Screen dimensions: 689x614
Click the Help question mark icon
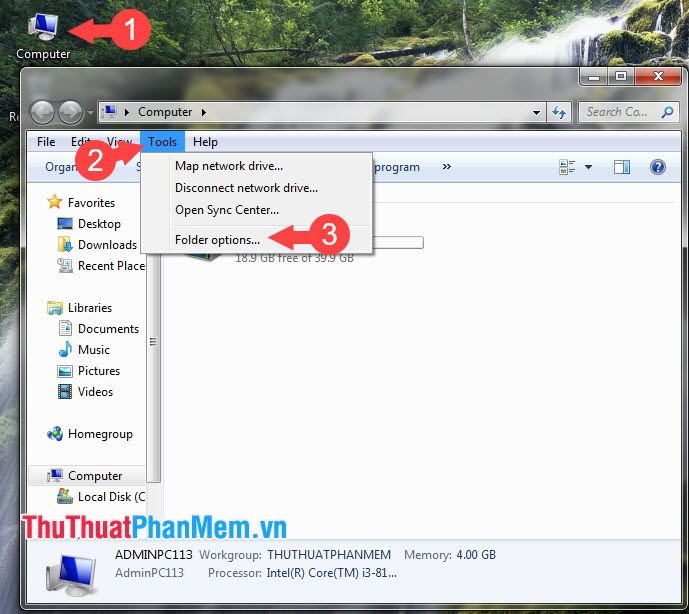click(x=657, y=167)
